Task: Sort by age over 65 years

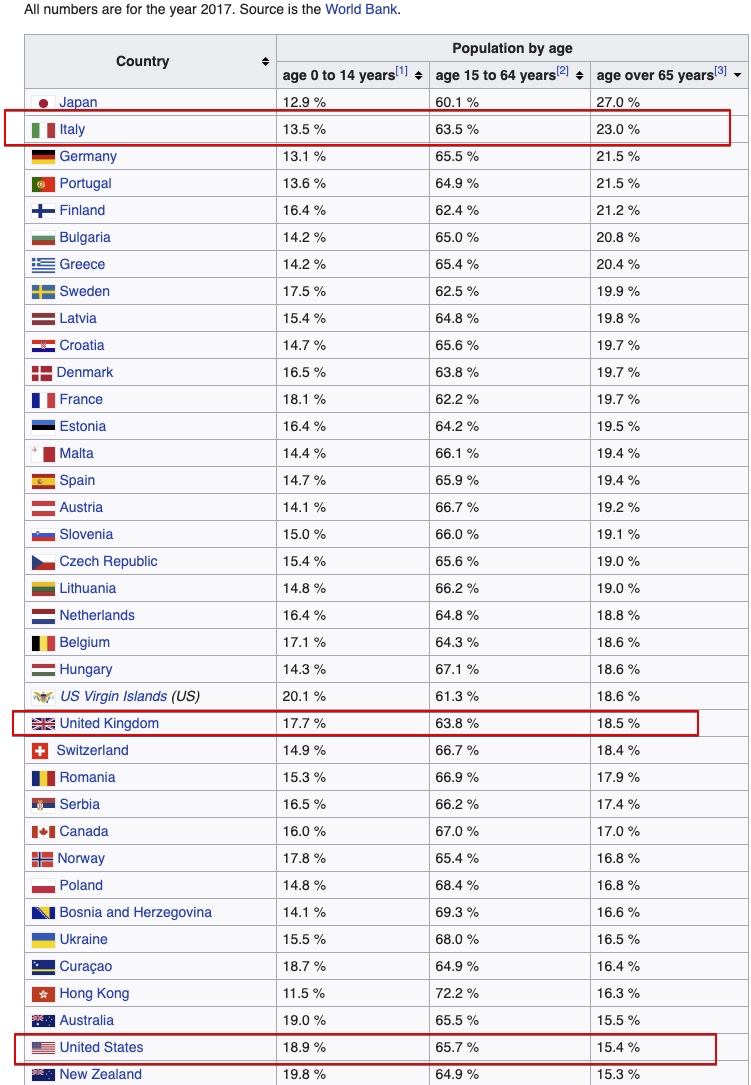Action: [x=738, y=76]
